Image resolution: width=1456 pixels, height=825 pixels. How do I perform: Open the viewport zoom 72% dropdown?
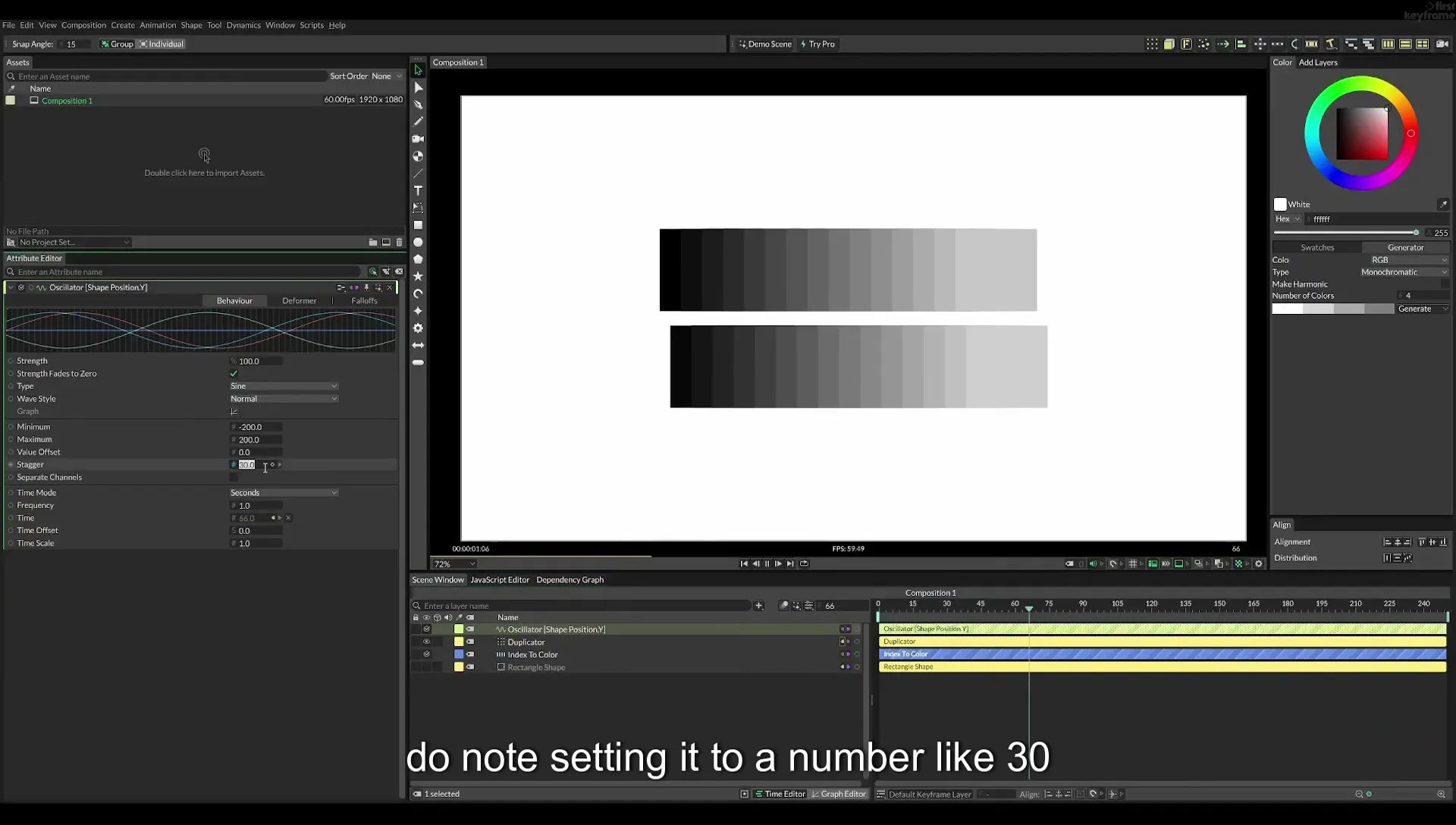pos(454,564)
